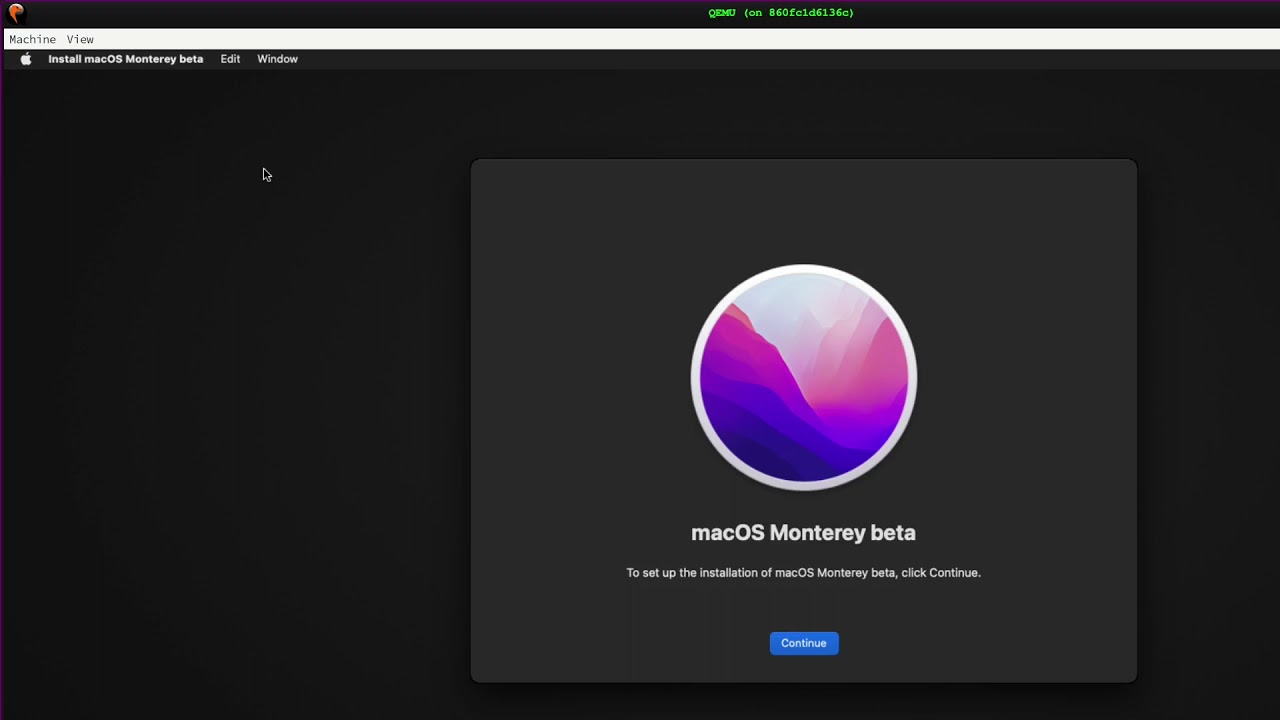
Task: Open the Install macOS Monterey beta menu
Action: (x=126, y=59)
